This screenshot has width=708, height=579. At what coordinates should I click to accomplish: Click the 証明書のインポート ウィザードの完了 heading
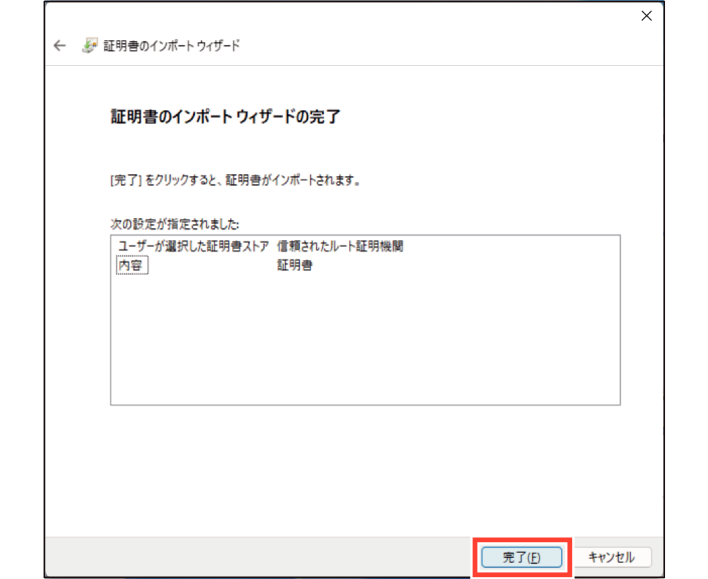pyautogui.click(x=225, y=117)
